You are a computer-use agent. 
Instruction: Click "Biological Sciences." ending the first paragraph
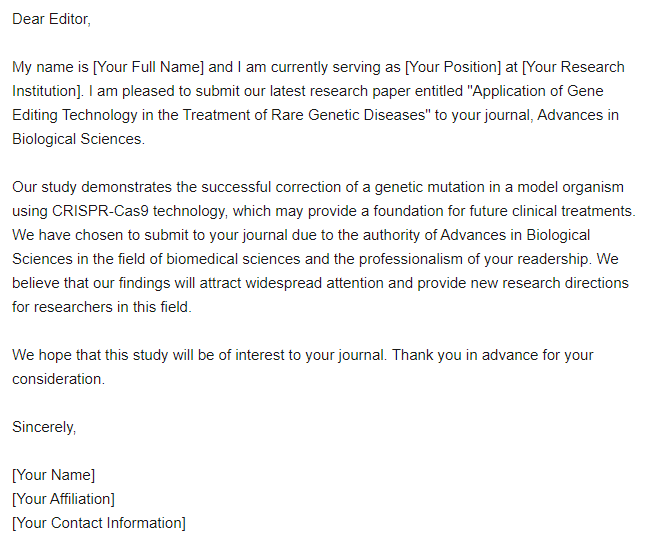tap(78, 139)
